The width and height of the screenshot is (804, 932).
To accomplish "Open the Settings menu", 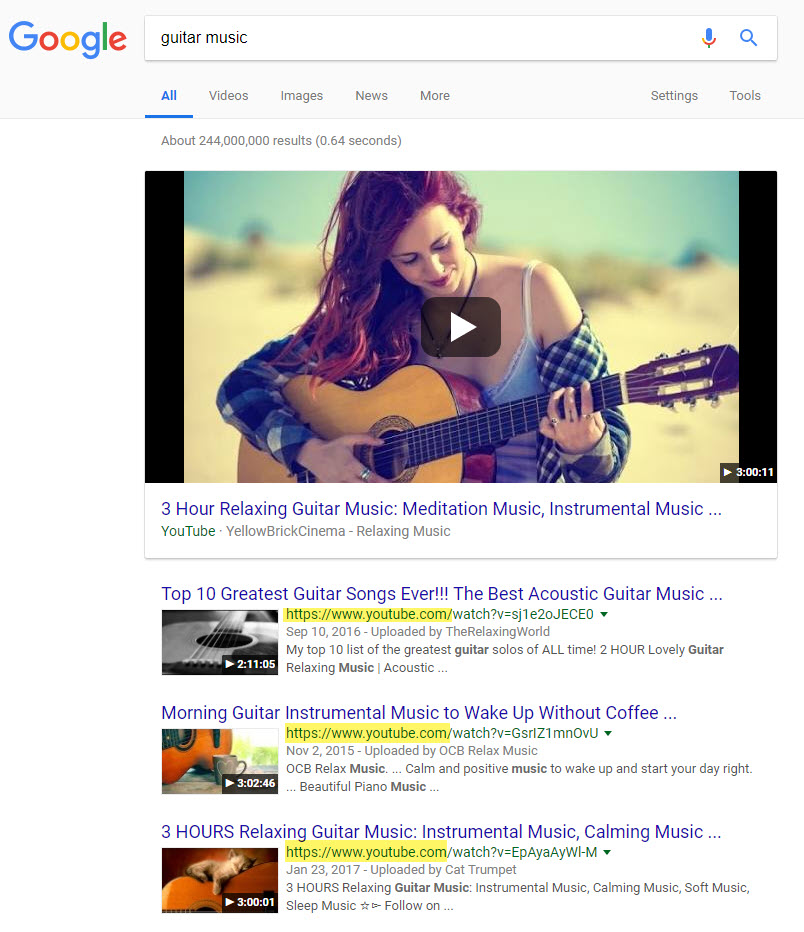I will click(674, 96).
